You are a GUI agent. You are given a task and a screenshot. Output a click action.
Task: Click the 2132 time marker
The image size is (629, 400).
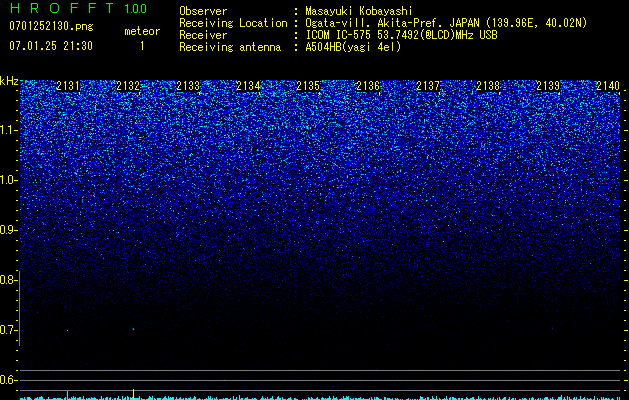coord(128,86)
